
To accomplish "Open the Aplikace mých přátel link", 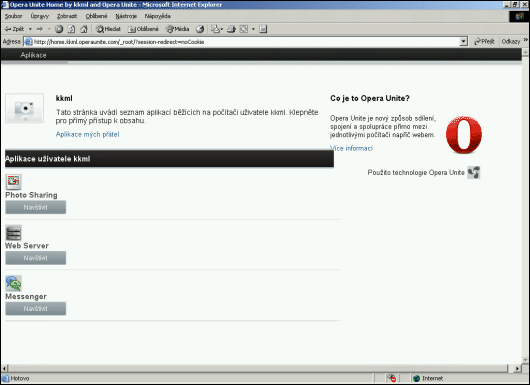I will [x=87, y=134].
